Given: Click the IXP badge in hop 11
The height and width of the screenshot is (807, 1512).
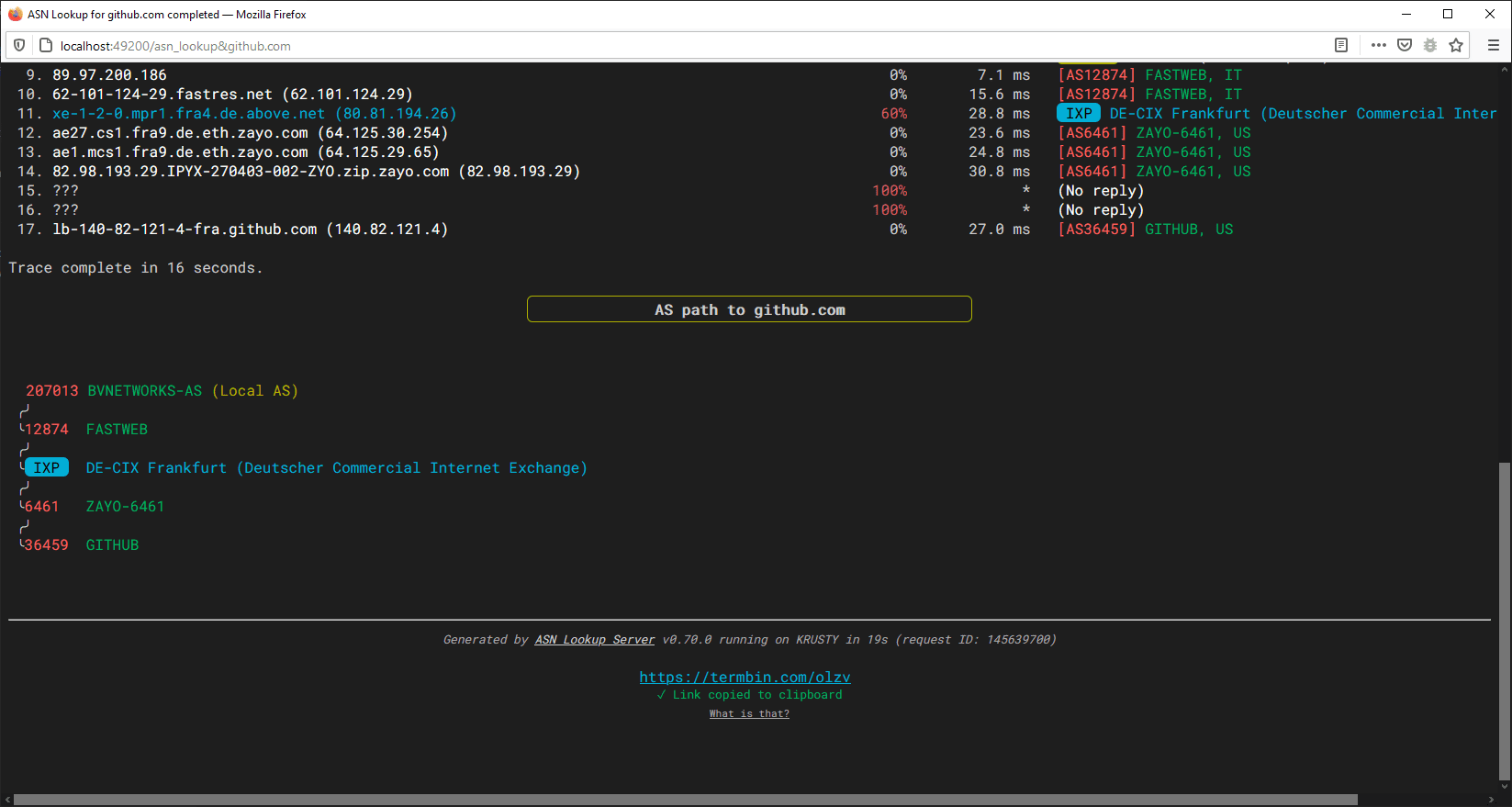Looking at the screenshot, I should pyautogui.click(x=1079, y=113).
